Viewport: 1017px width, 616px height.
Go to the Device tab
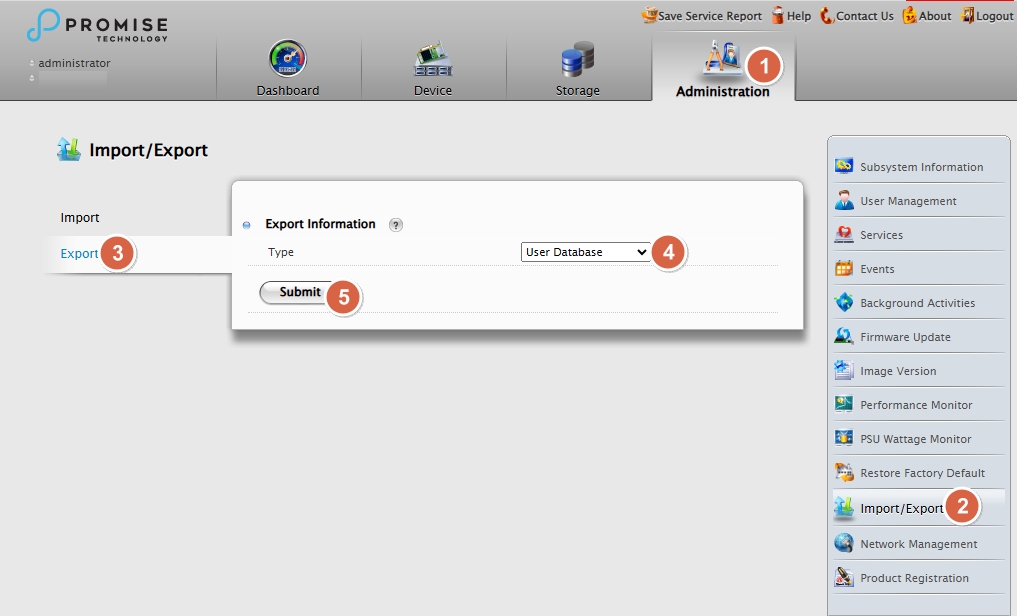click(433, 69)
